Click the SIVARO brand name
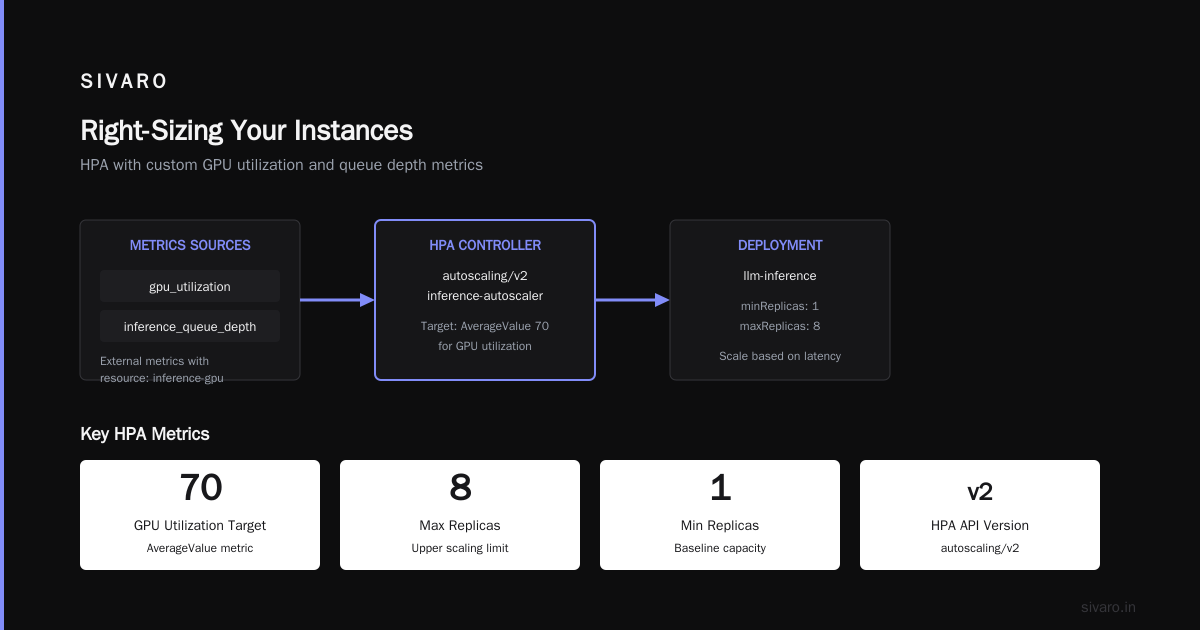This screenshot has width=1200, height=630. point(124,81)
